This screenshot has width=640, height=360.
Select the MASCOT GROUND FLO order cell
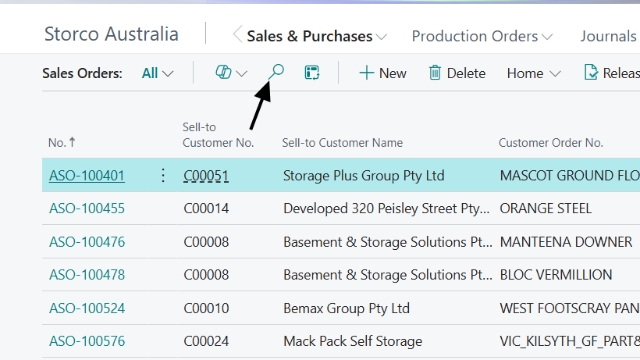pos(569,176)
